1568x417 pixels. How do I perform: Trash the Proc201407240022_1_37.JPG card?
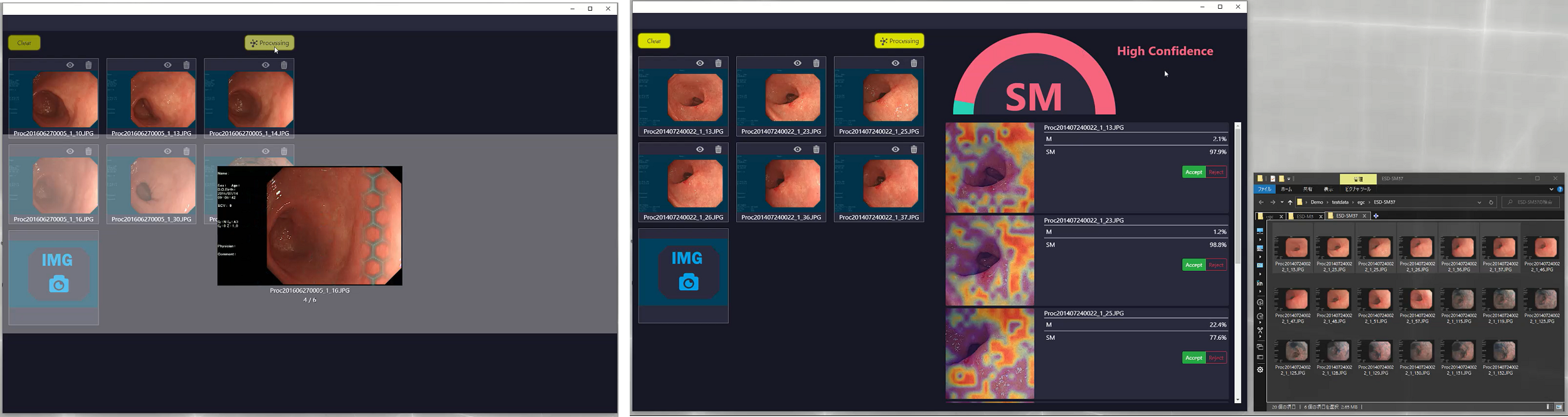coord(914,149)
